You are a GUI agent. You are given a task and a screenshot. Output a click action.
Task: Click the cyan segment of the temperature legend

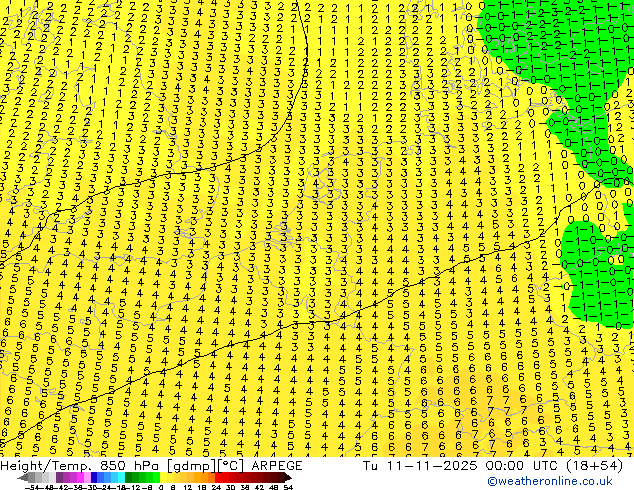point(121,478)
